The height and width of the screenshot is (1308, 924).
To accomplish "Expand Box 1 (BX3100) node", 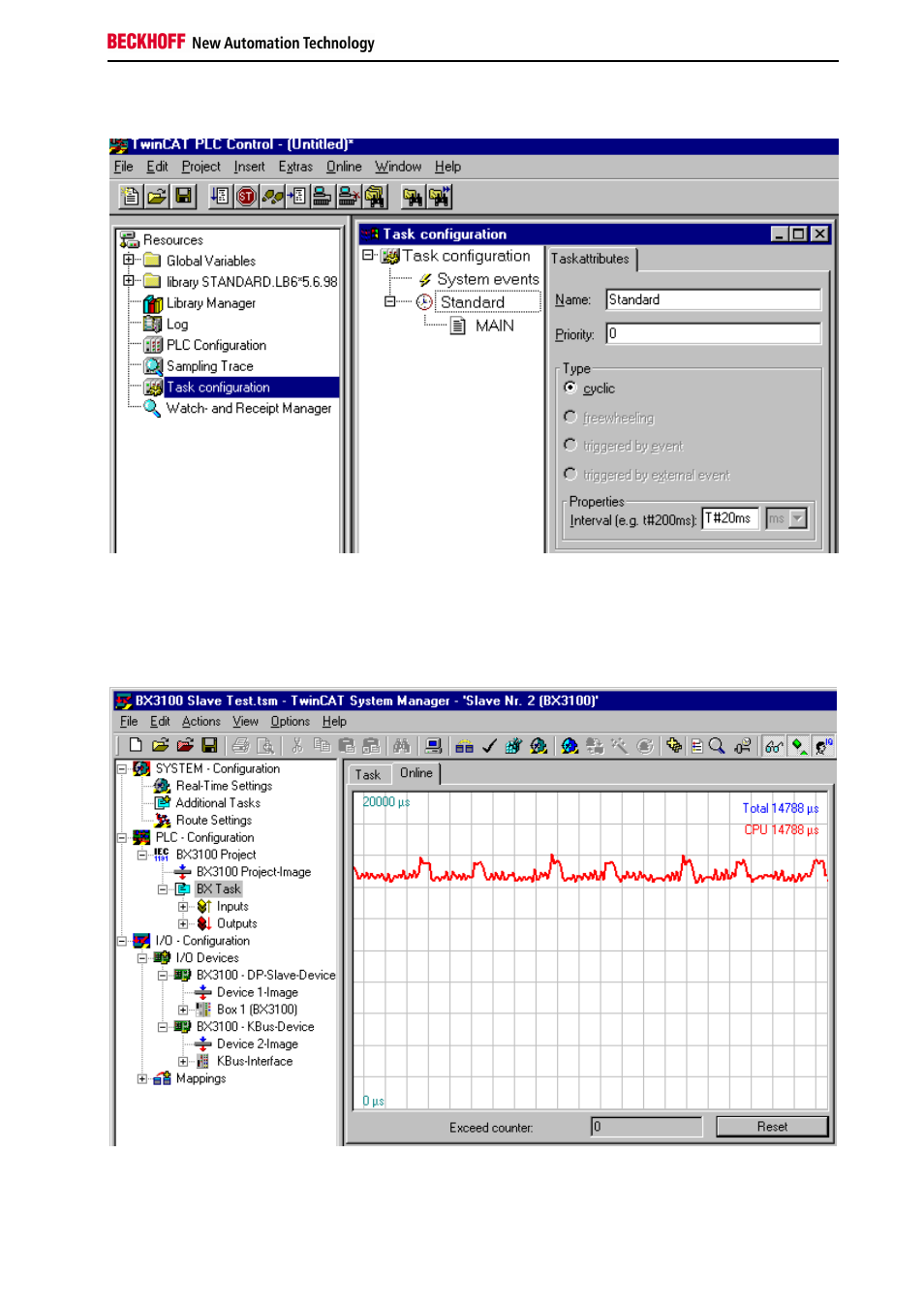I will 183,1010.
